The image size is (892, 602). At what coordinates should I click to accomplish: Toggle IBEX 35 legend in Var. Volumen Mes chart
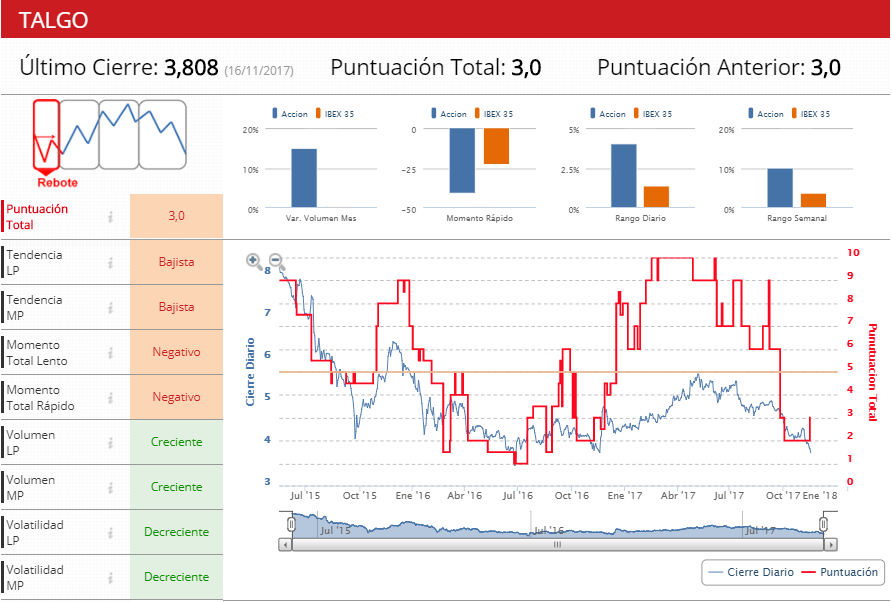pos(335,114)
